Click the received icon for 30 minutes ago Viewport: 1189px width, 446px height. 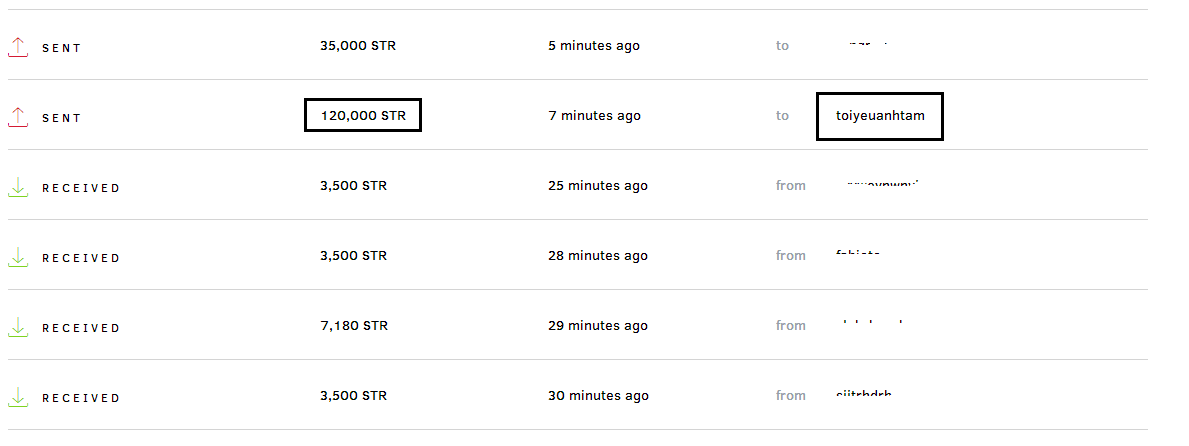17,396
